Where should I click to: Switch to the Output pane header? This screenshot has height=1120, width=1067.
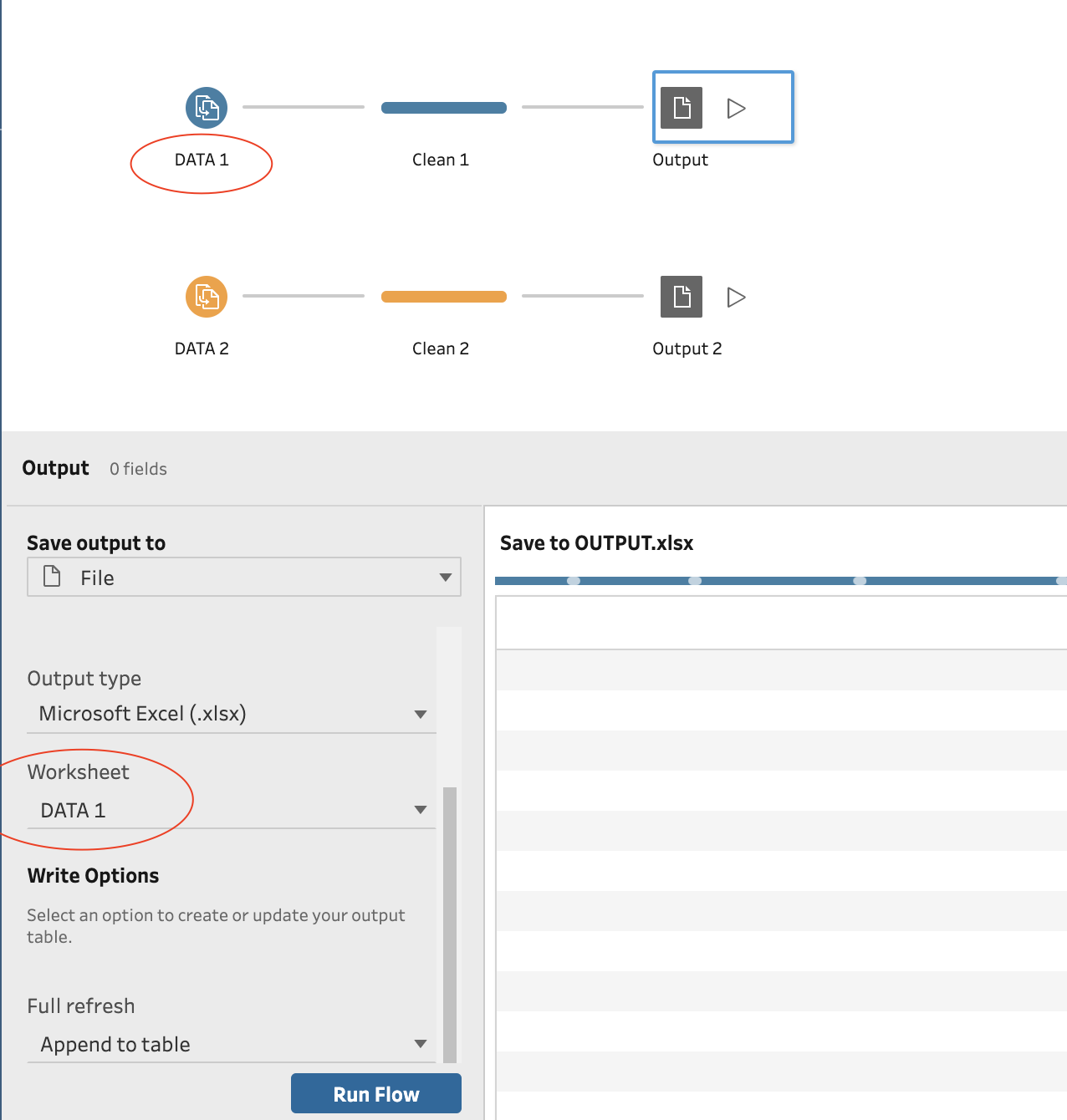tap(55, 467)
